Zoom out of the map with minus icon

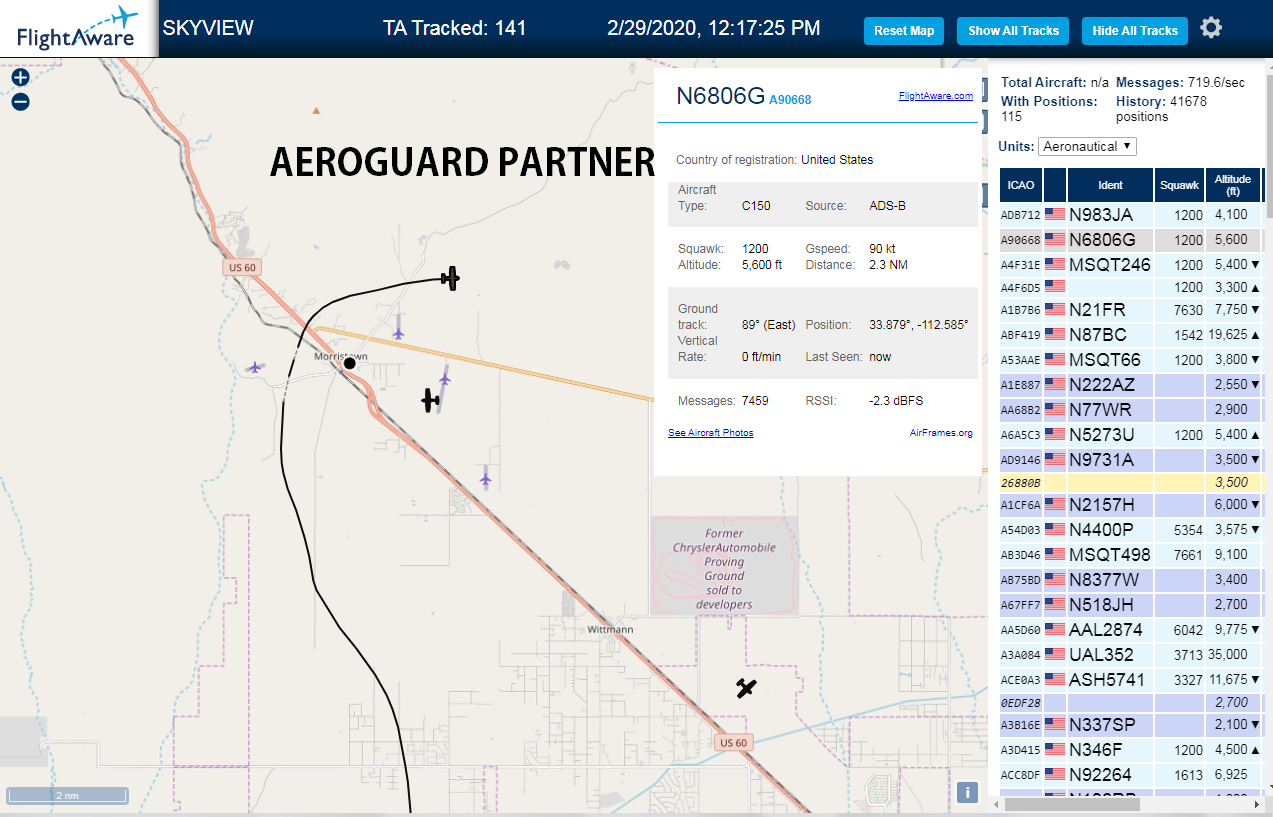pos(20,101)
